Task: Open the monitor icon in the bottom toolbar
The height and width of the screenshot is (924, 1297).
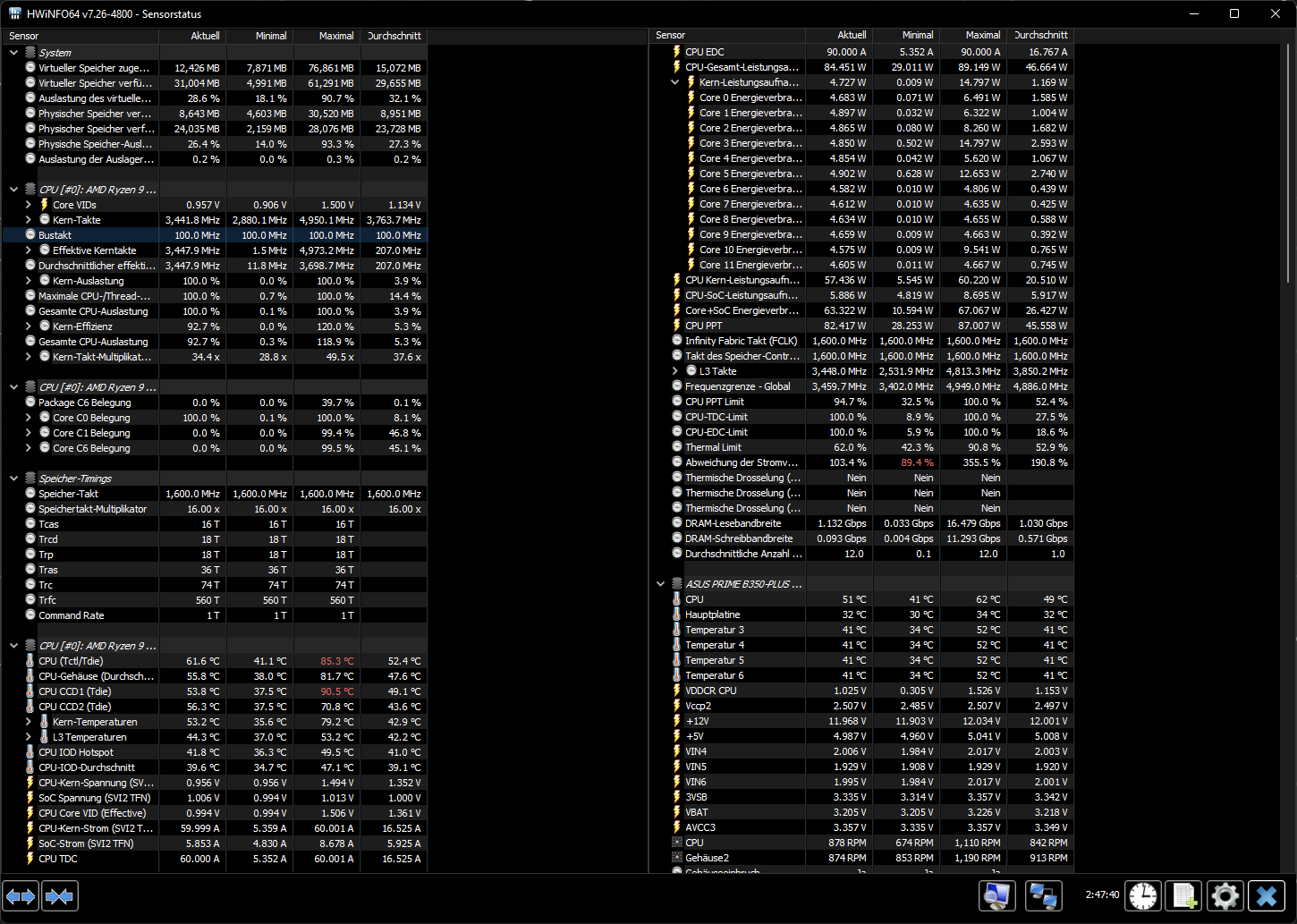Action: tap(997, 895)
